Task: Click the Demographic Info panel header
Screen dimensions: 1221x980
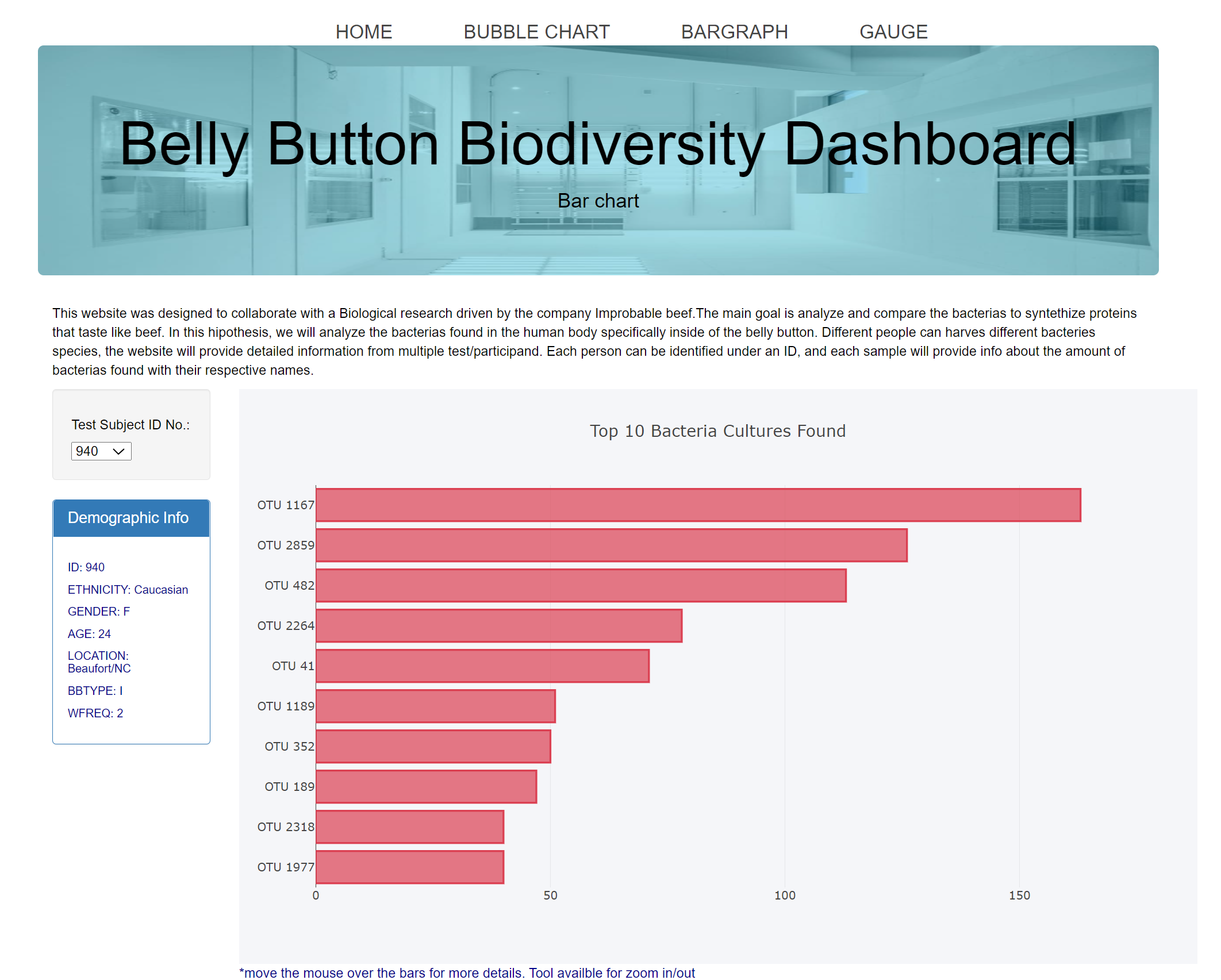Action: (x=128, y=518)
